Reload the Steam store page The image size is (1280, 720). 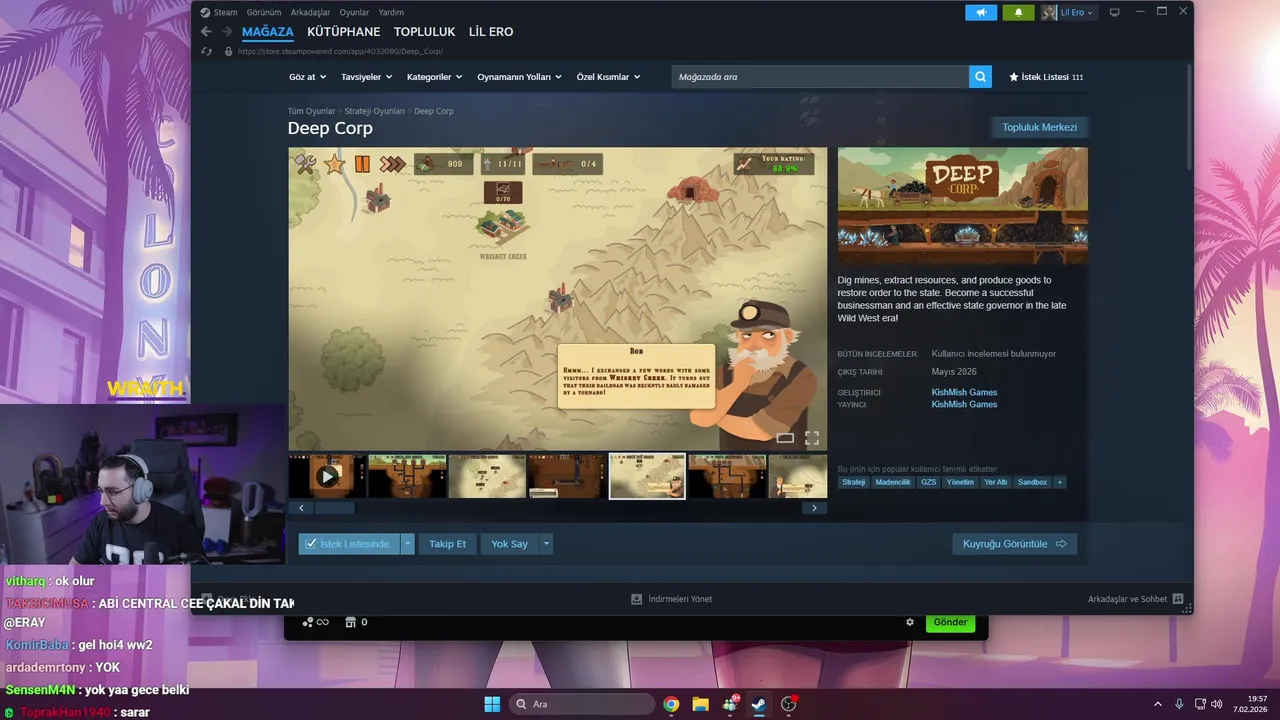(207, 51)
